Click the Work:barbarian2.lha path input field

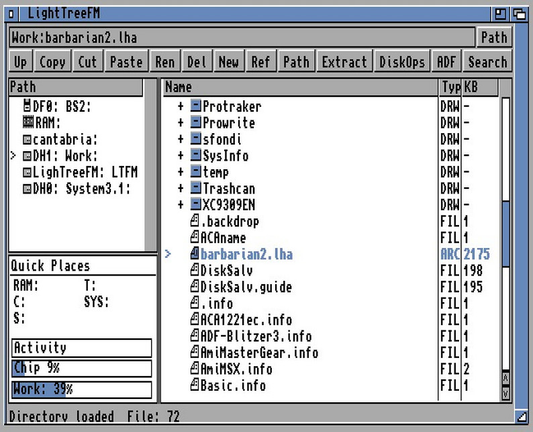click(x=242, y=37)
